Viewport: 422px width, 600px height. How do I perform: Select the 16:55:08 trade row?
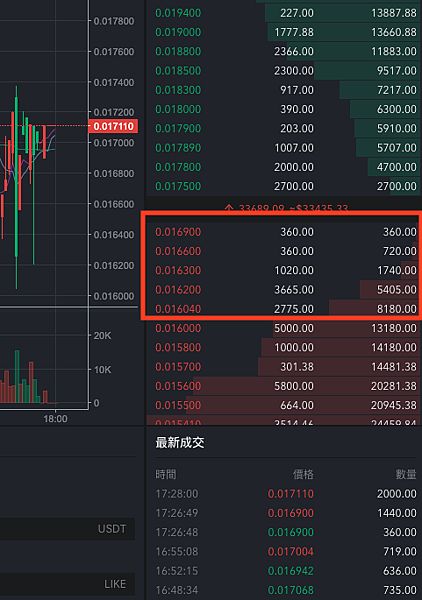[x=286, y=551]
